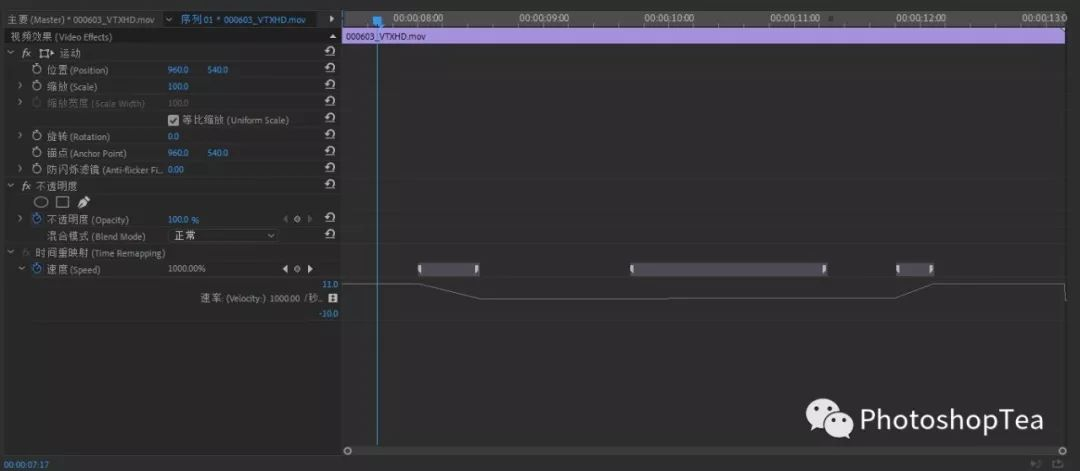Open the Blend Mode dropdown
The image size is (1080, 471).
(223, 236)
